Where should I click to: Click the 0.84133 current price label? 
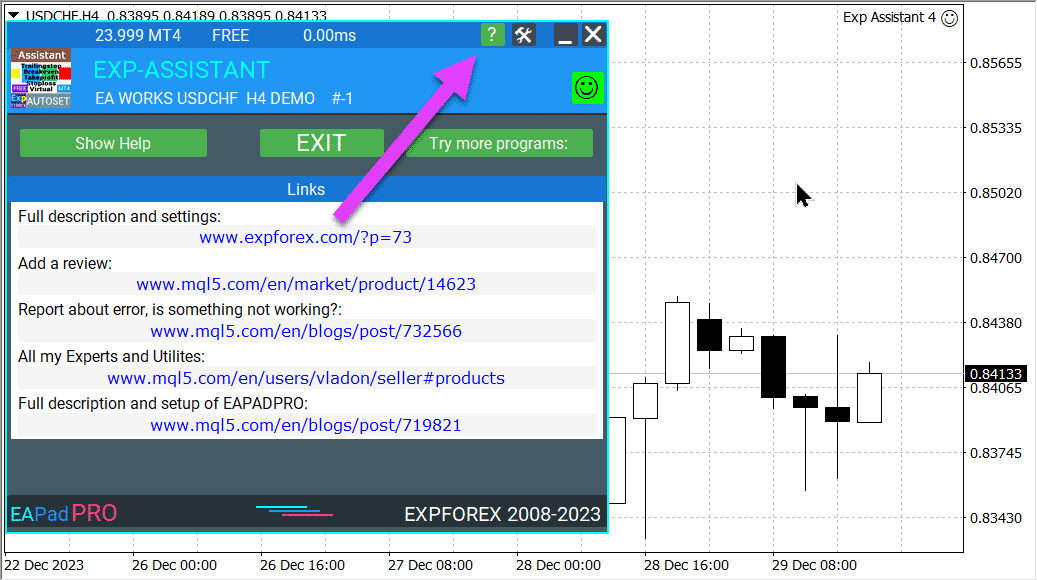[x=996, y=374]
